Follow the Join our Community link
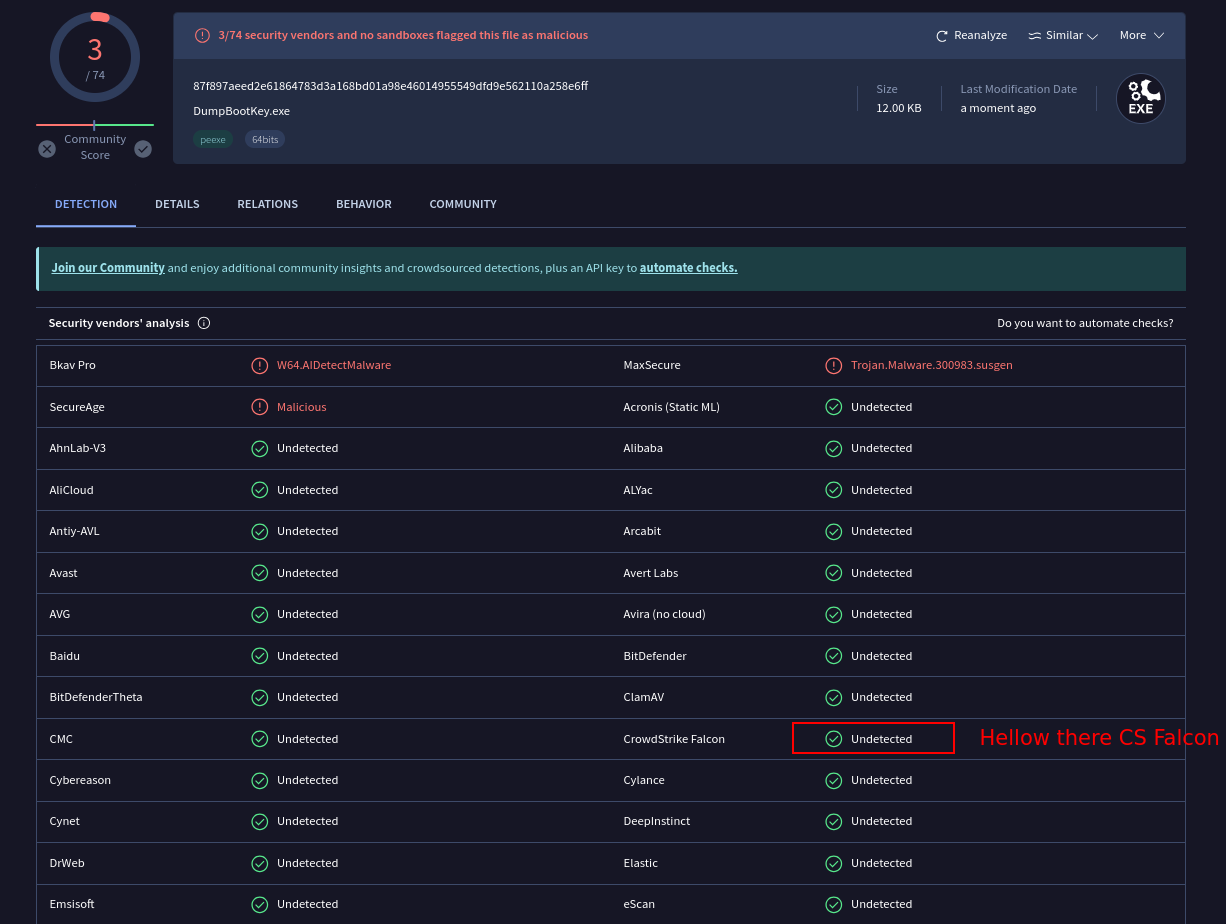Viewport: 1226px width, 924px height. pos(108,268)
